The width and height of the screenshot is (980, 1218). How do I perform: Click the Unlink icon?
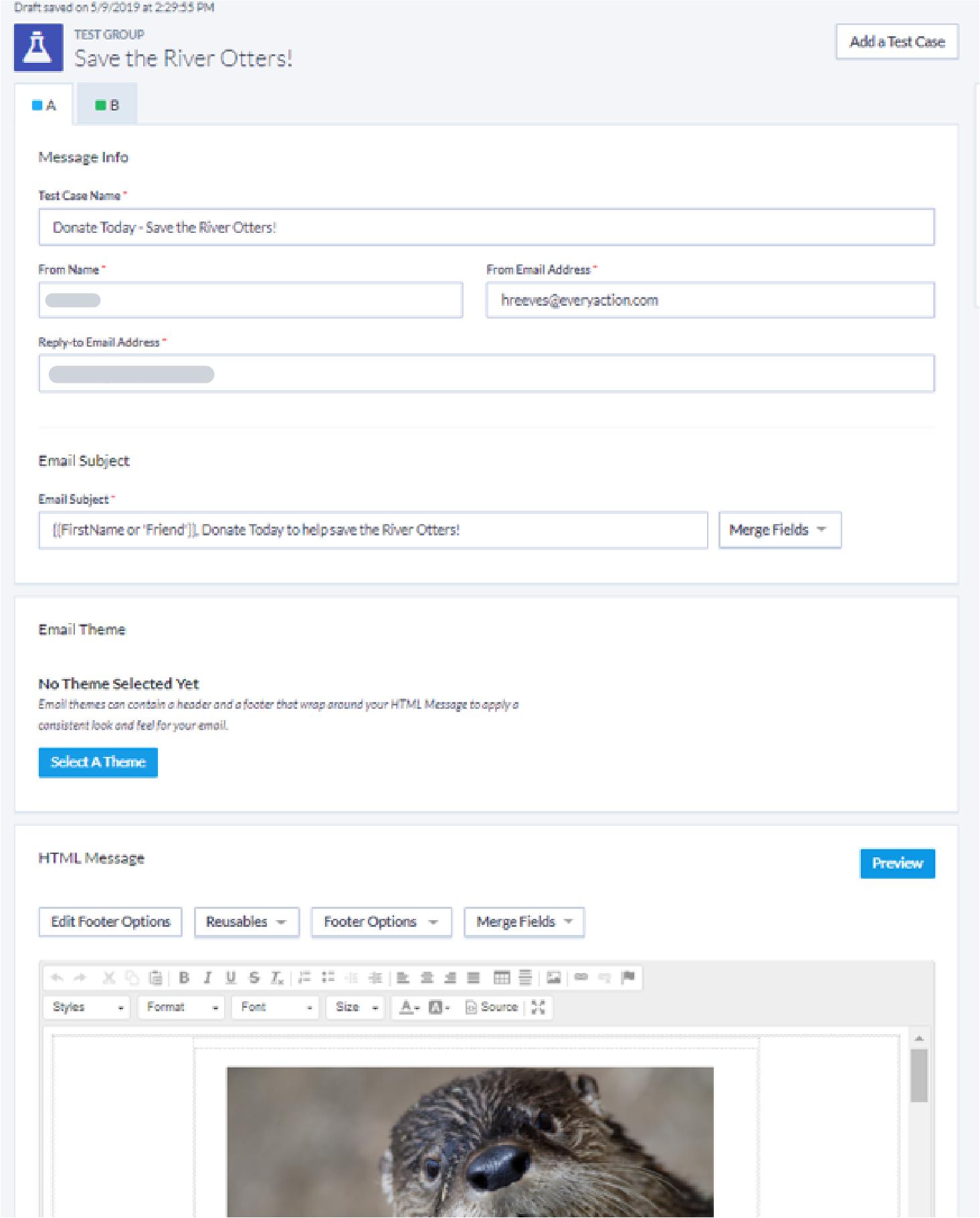click(605, 978)
